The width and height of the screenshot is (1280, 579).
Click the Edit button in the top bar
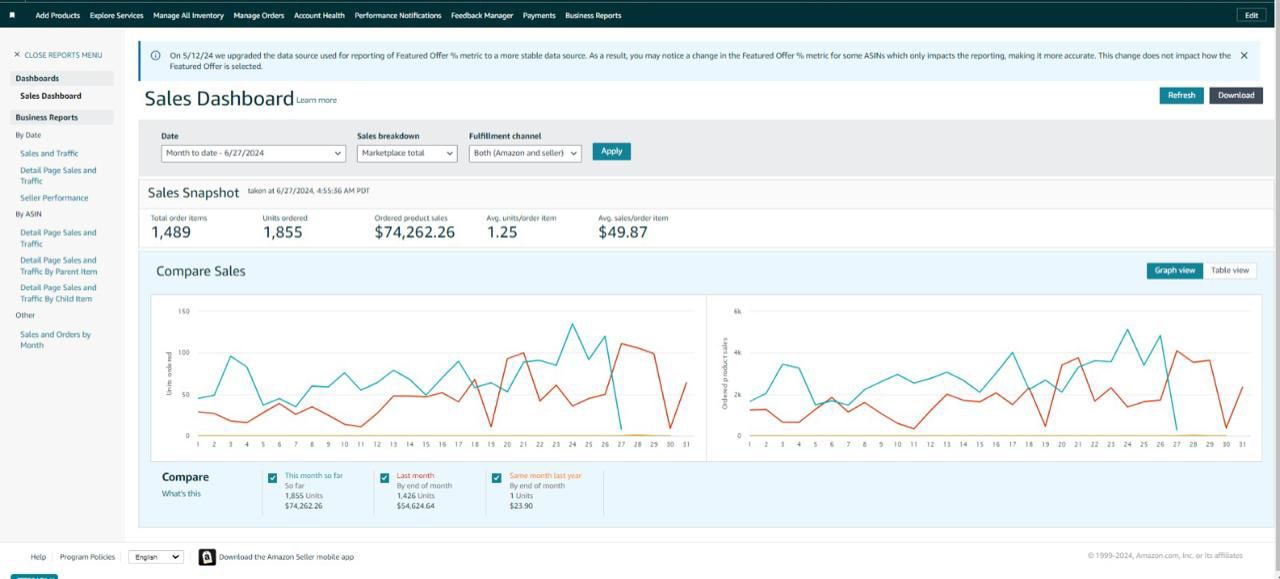click(x=1251, y=15)
